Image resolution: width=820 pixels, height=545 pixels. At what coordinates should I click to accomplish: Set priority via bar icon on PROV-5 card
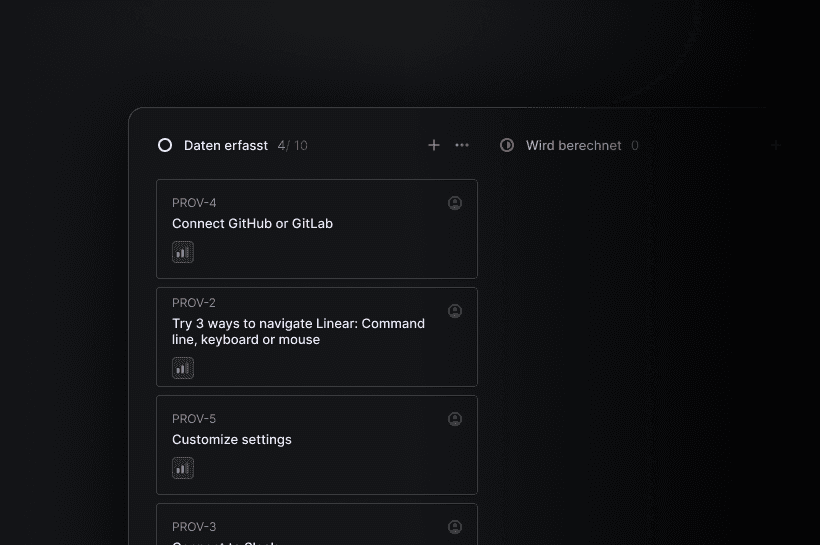[x=183, y=468]
